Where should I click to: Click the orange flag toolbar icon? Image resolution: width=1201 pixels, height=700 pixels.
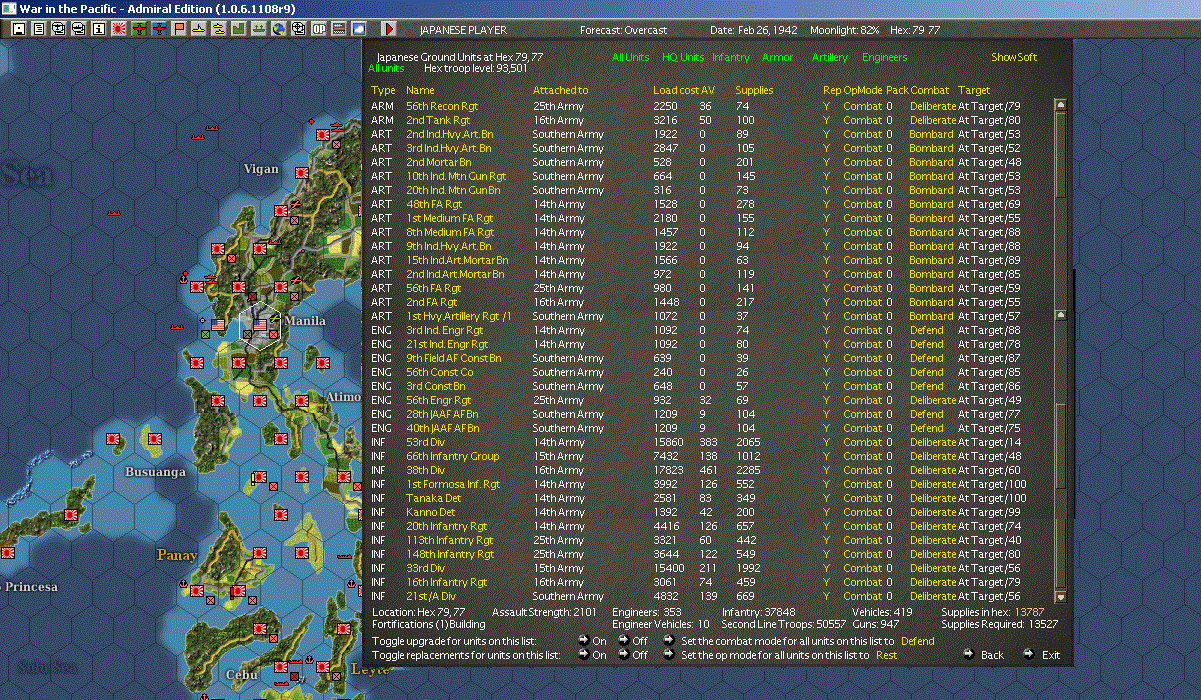(179, 29)
